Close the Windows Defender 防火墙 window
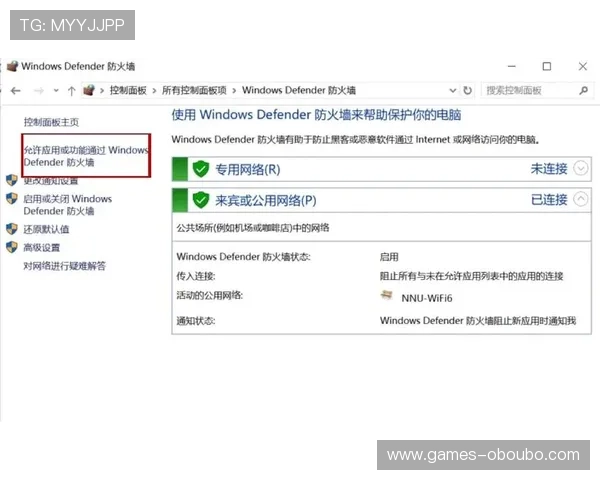The width and height of the screenshot is (600, 480). 582,66
